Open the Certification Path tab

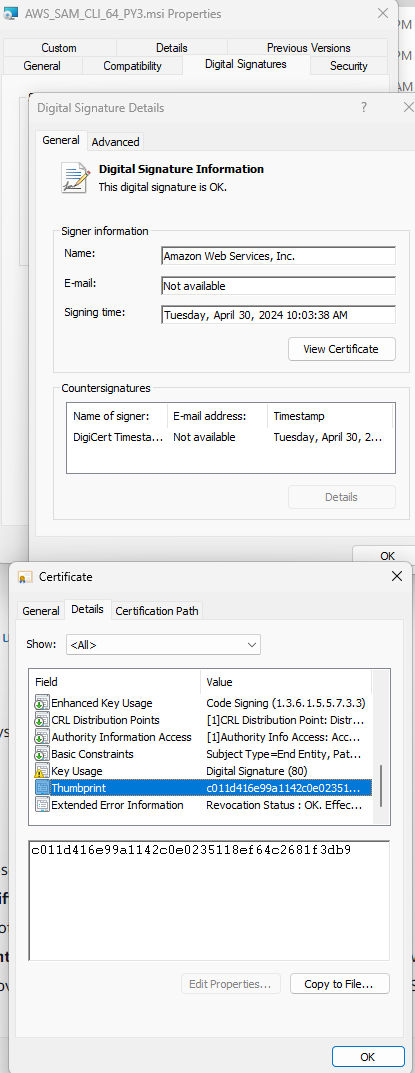pos(157,610)
